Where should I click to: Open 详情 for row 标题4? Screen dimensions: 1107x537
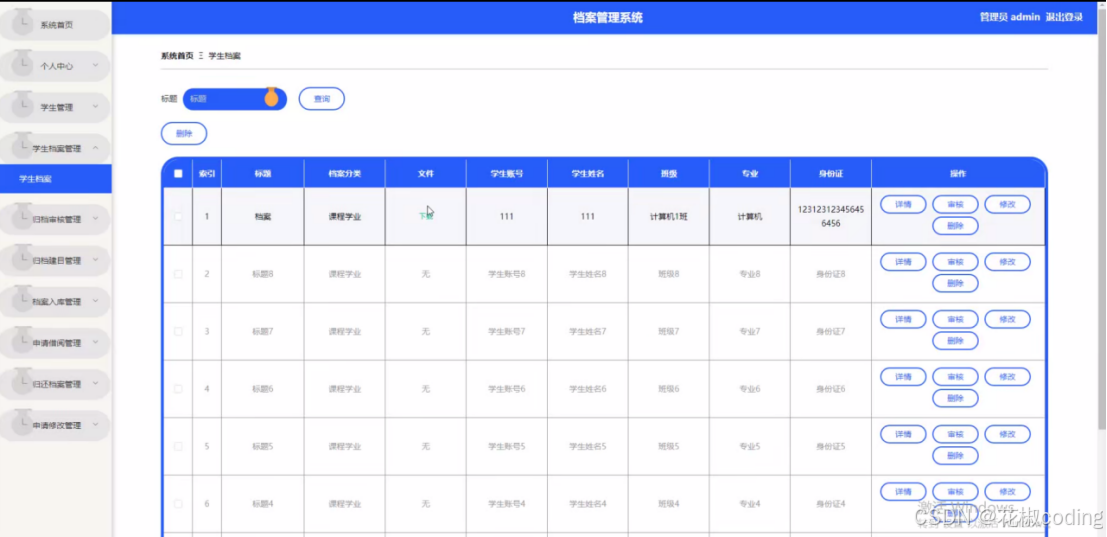click(x=903, y=492)
